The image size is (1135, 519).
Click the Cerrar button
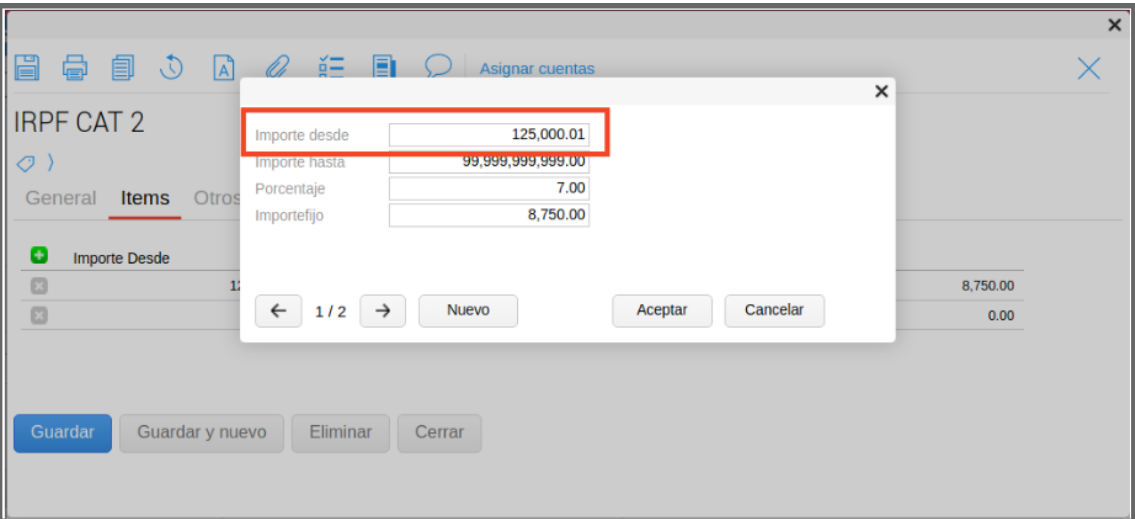point(439,433)
